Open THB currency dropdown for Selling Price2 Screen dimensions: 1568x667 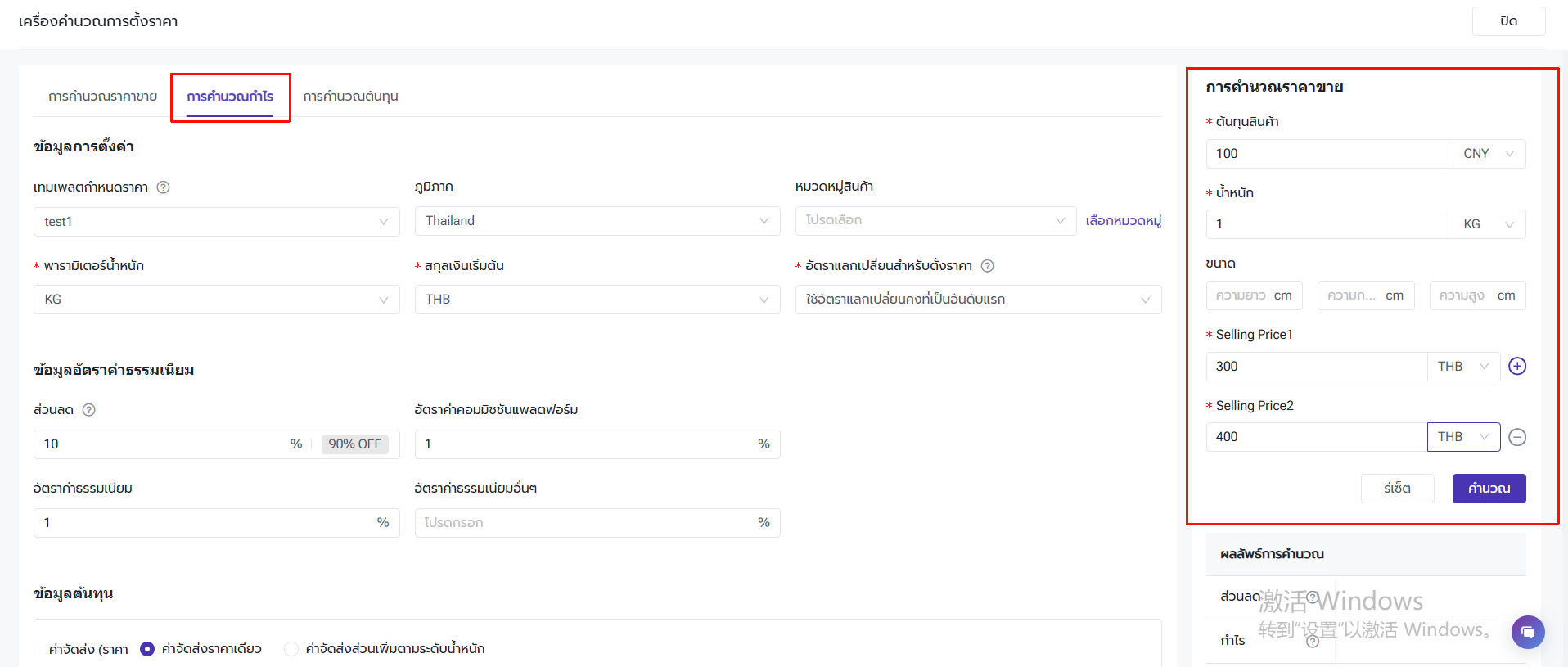coord(1462,437)
